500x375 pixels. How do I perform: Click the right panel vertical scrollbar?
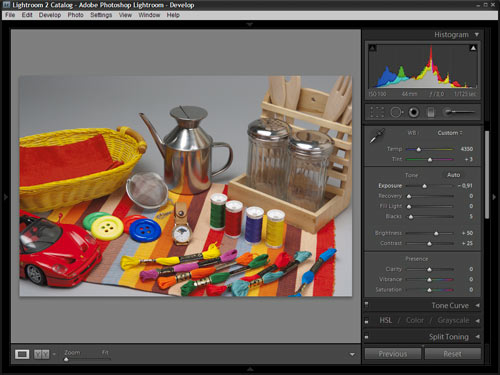tap(487, 175)
